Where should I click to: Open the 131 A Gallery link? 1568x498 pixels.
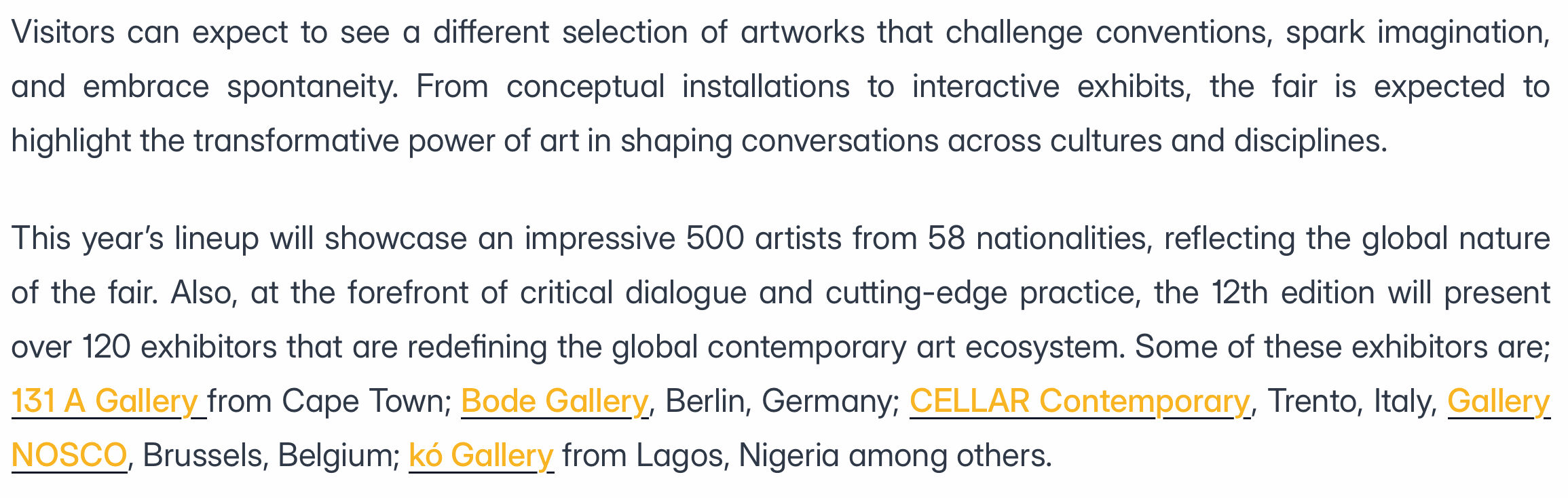click(105, 401)
